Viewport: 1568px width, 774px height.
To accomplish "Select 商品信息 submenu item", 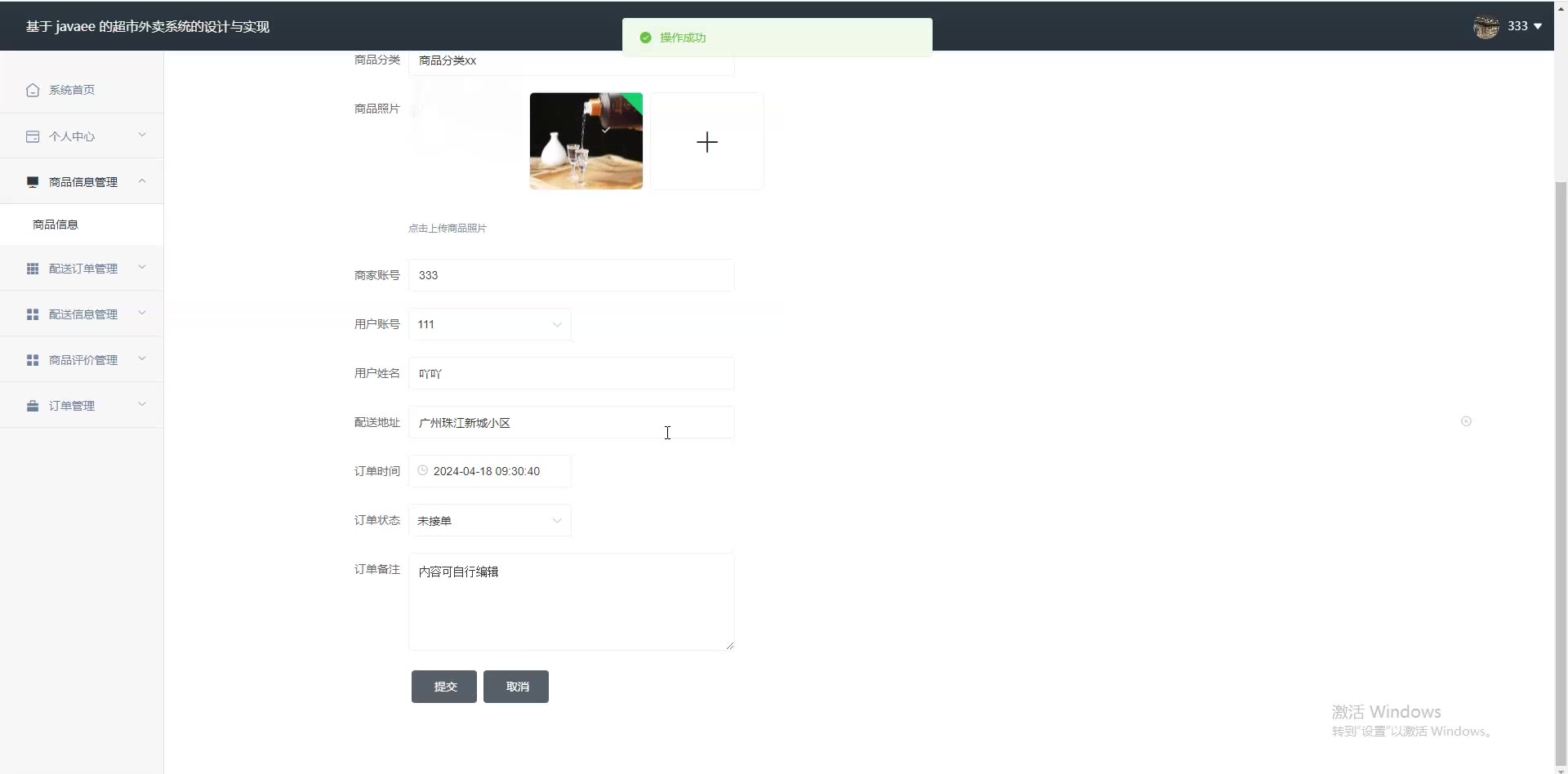I will tap(82, 225).
